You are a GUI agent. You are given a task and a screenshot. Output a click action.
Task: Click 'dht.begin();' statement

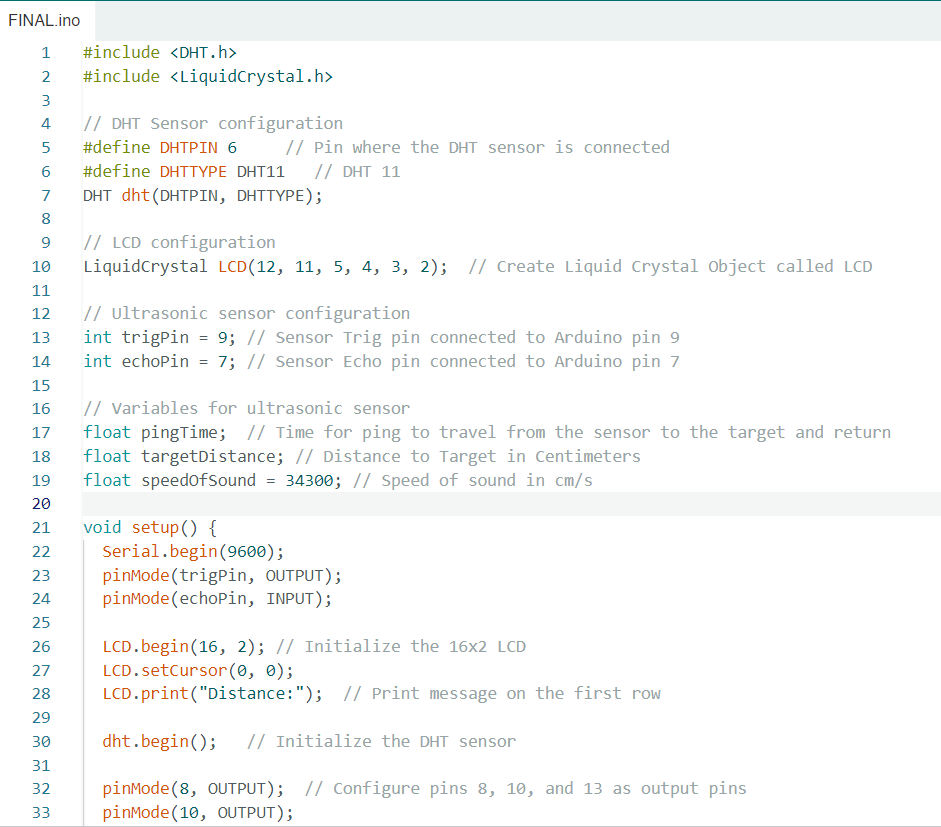[160, 742]
